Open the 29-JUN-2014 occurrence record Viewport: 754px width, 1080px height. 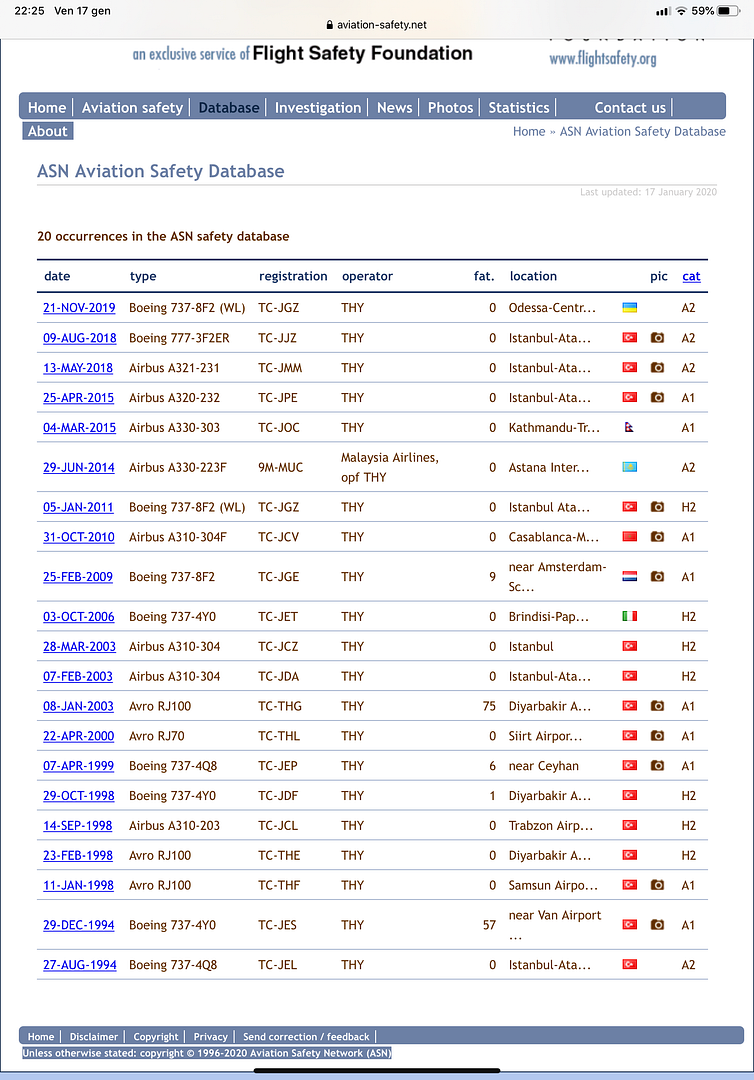78,467
